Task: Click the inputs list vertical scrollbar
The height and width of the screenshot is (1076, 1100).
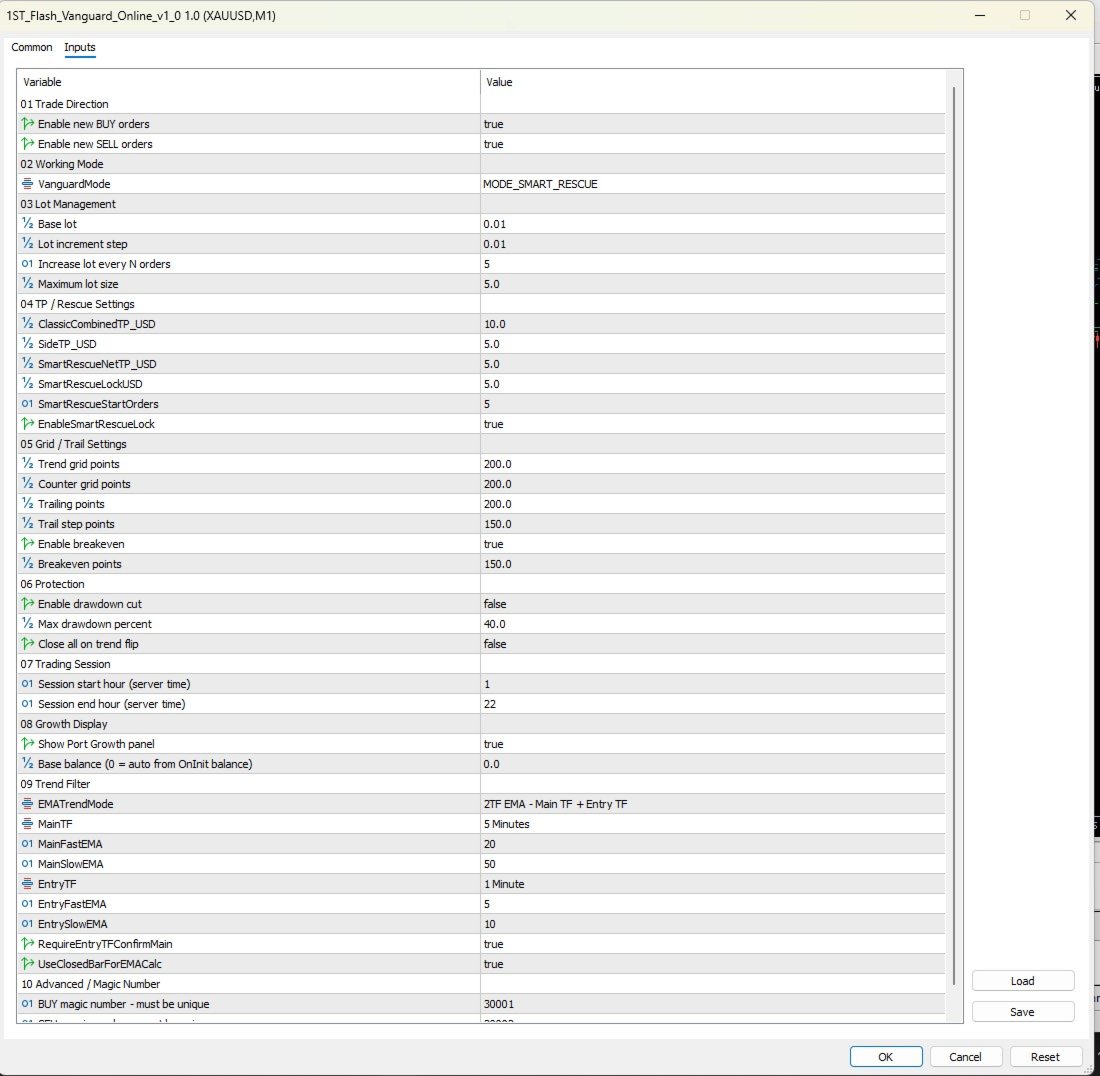Action: 954,535
